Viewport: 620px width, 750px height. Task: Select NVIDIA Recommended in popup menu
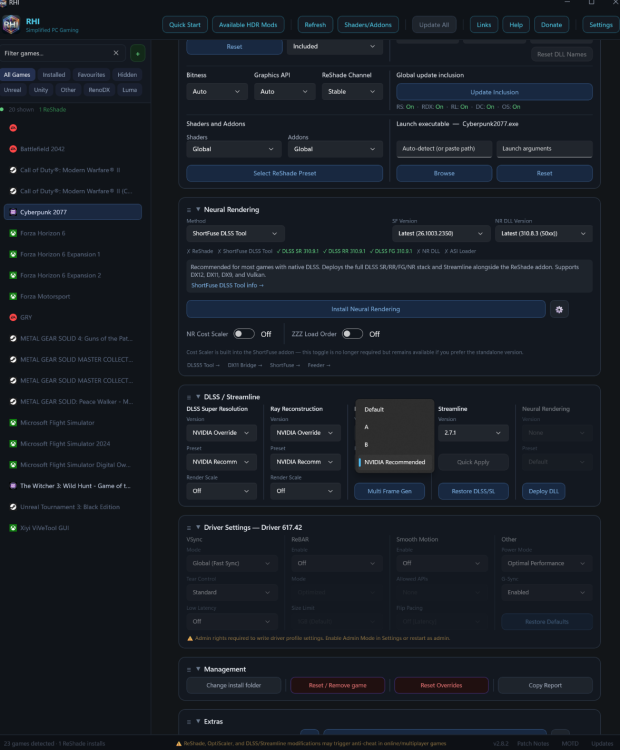tap(395, 462)
